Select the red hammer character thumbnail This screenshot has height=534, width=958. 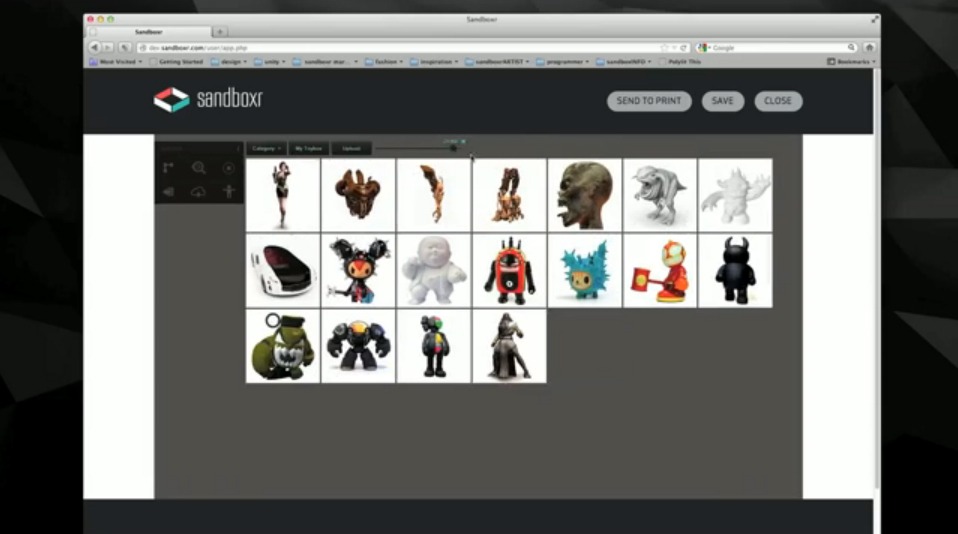click(660, 271)
